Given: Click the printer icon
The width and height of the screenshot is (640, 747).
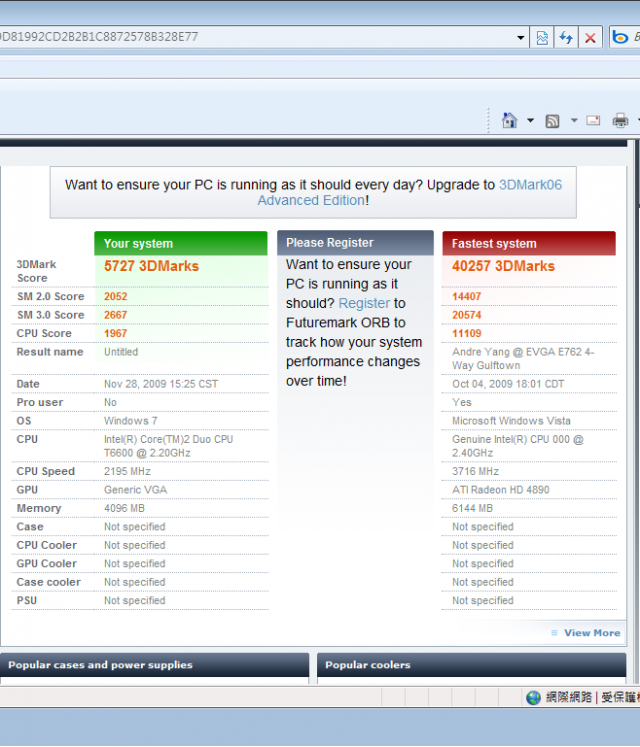Looking at the screenshot, I should pyautogui.click(x=620, y=121).
